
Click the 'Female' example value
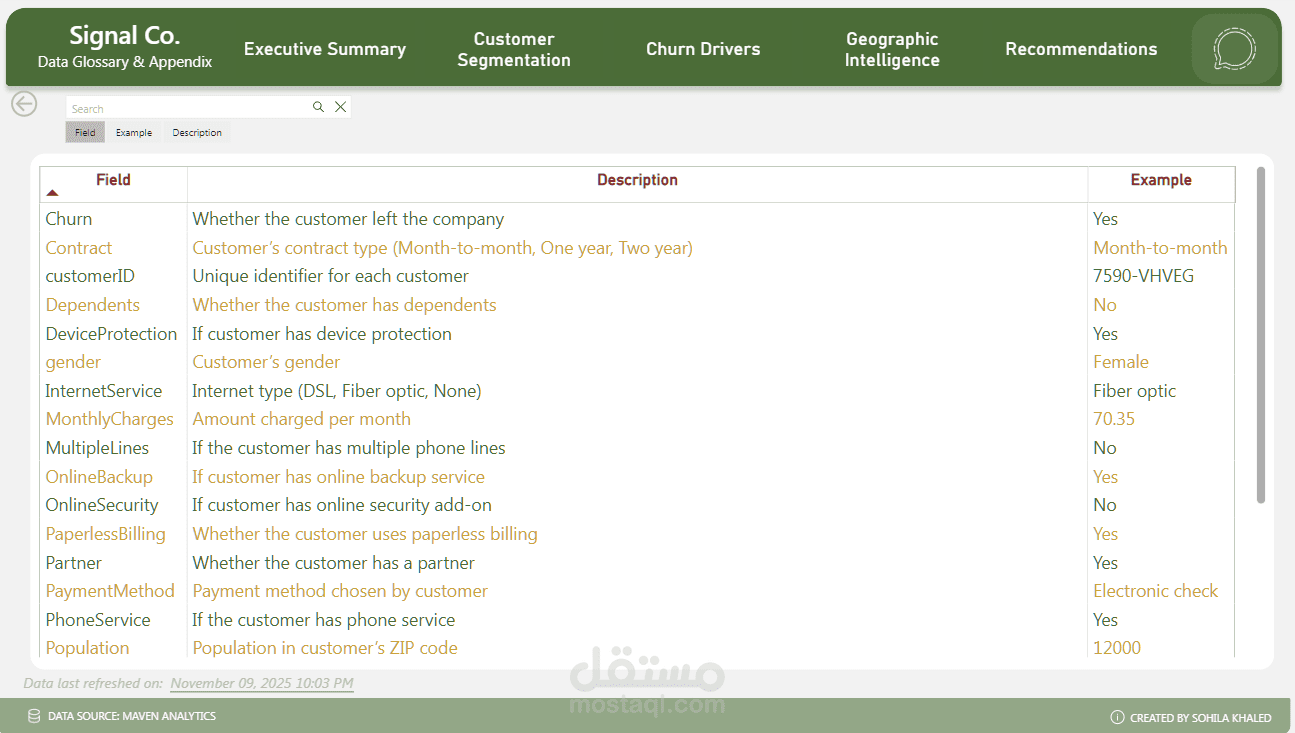click(1121, 362)
